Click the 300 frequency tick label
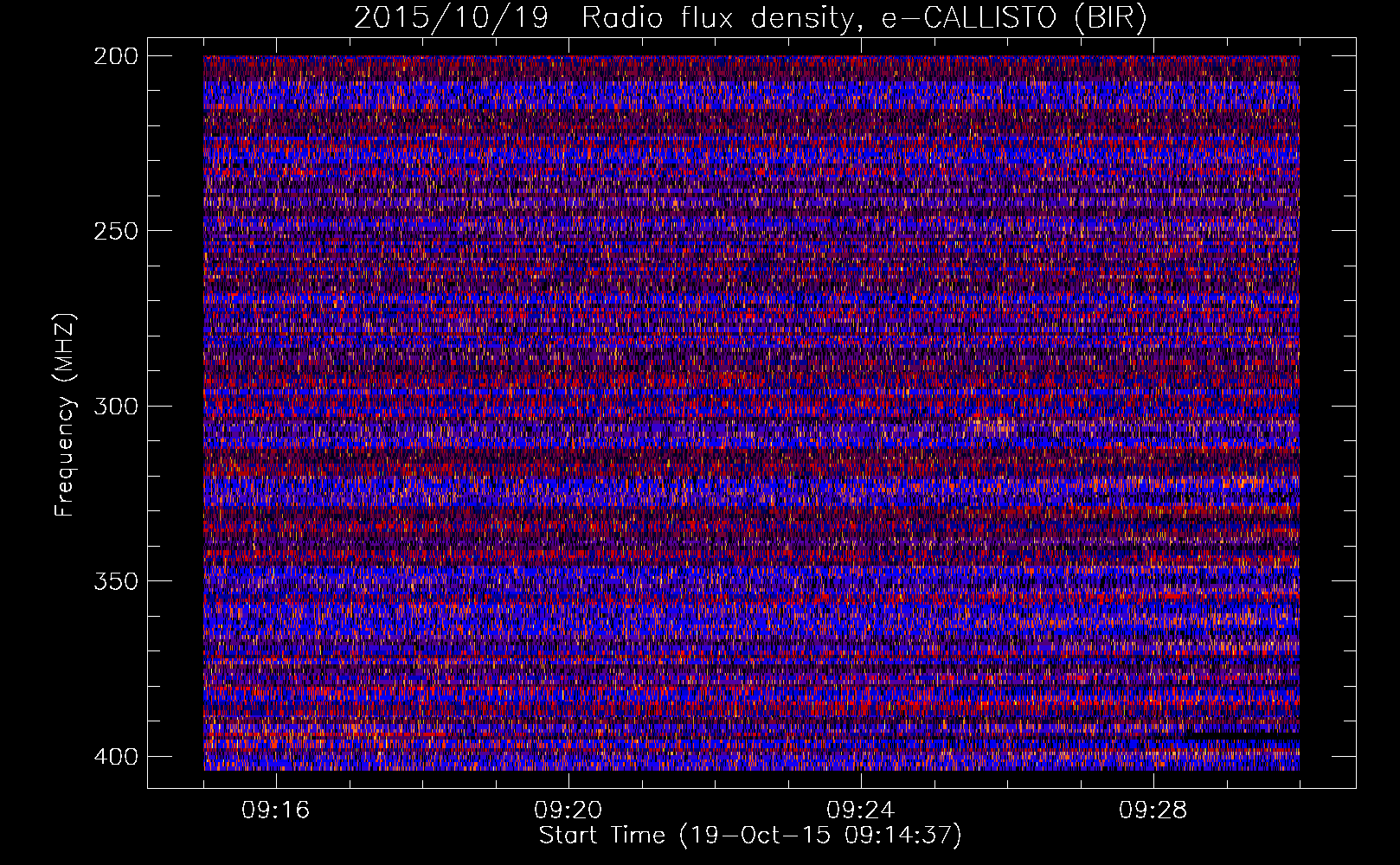1400x865 pixels. pyautogui.click(x=115, y=406)
